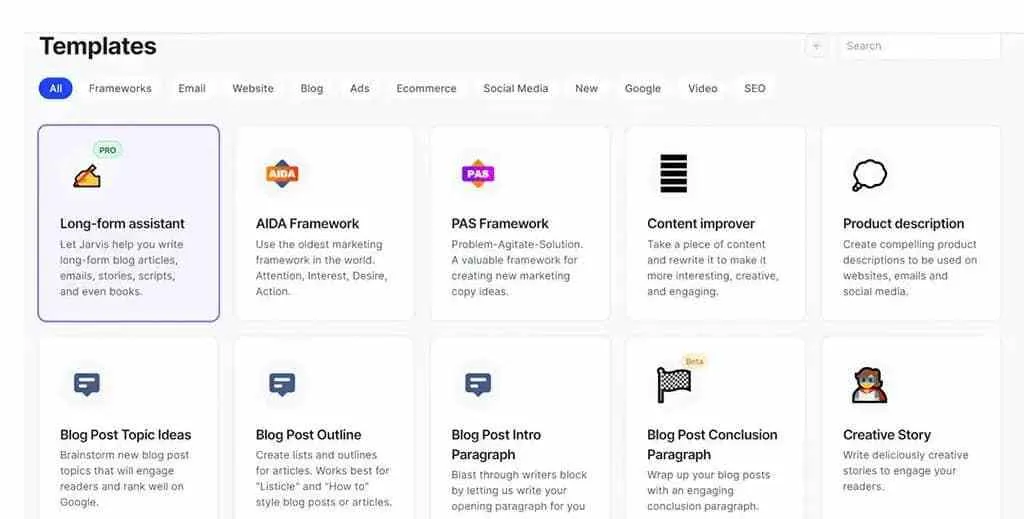Click the Blog Post Intro Paragraph icon
Viewport: 1024px width, 519px height.
pyautogui.click(x=478, y=385)
